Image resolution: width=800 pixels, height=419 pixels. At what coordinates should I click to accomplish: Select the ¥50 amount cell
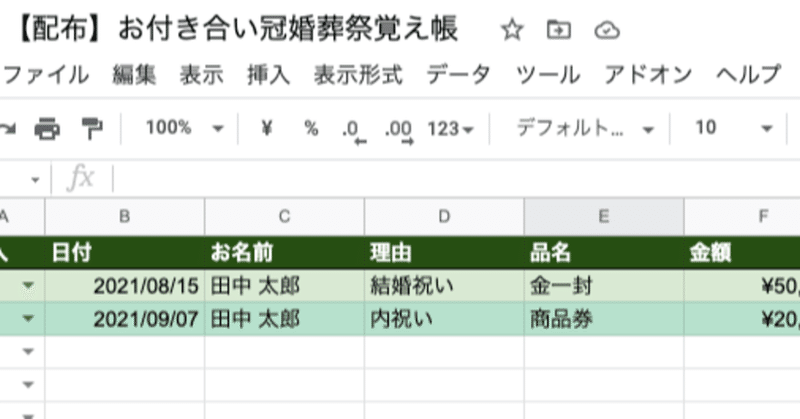point(742,286)
